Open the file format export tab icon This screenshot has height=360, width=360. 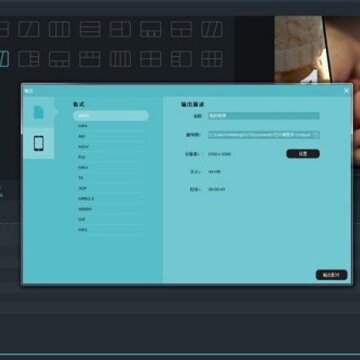(39, 112)
